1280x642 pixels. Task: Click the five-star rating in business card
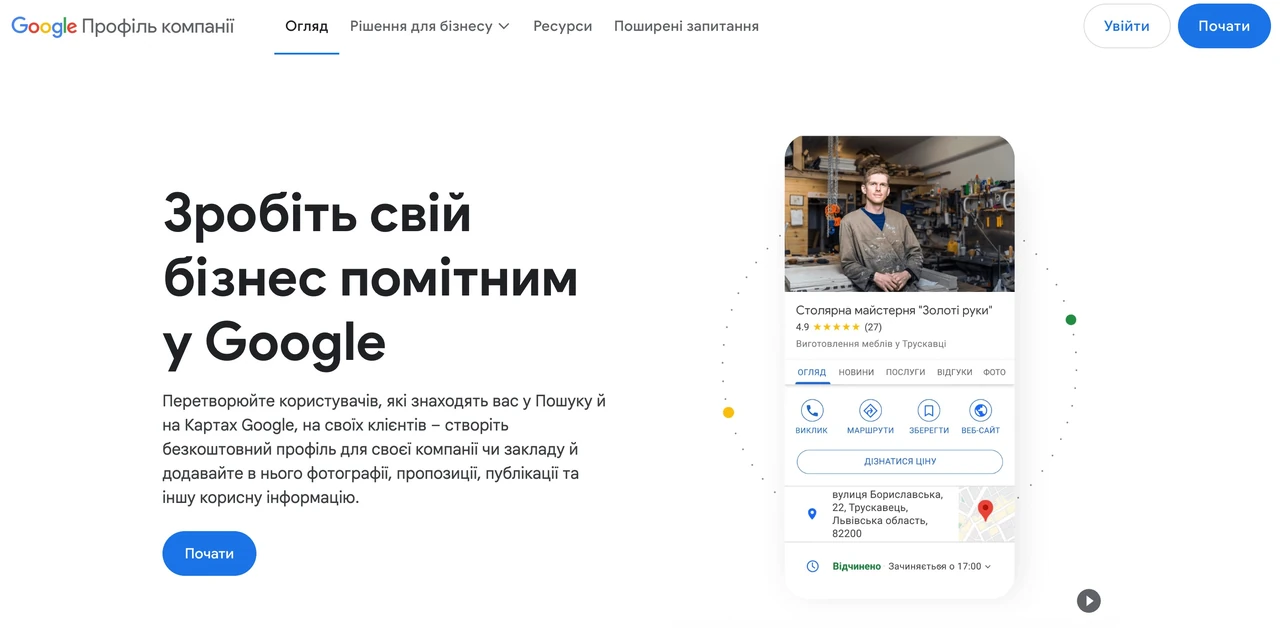pyautogui.click(x=836, y=327)
